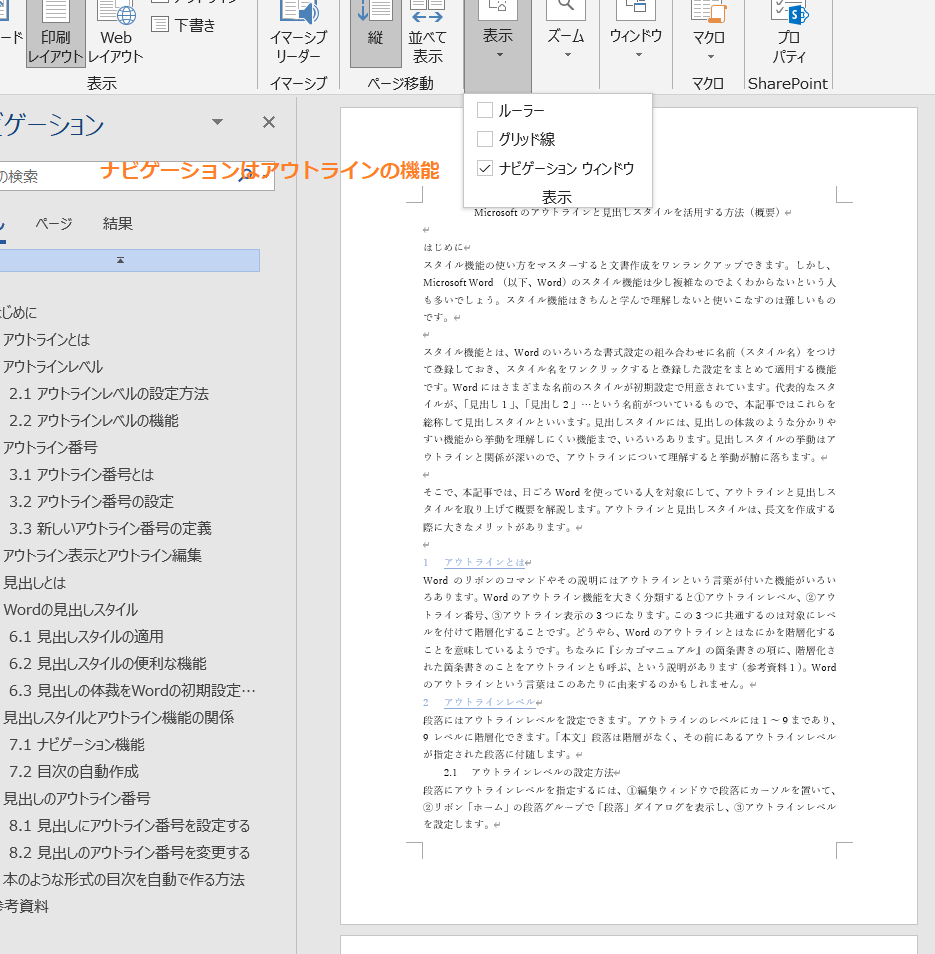Go to アウトライン表示とアウトライン編集

[x=102, y=555]
